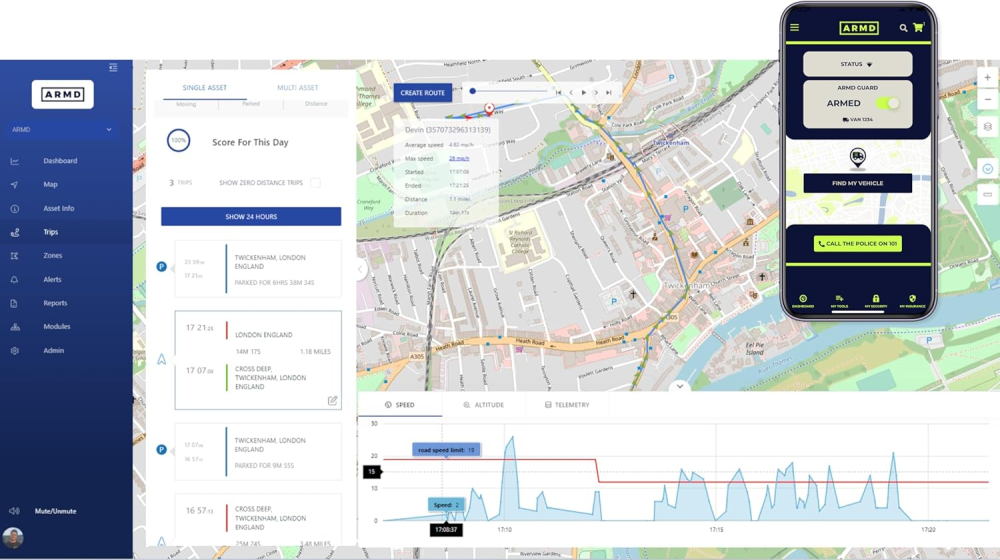This screenshot has height=560, width=1000.
Task: Open the Dashboard sidebar item
Action: [x=60, y=161]
